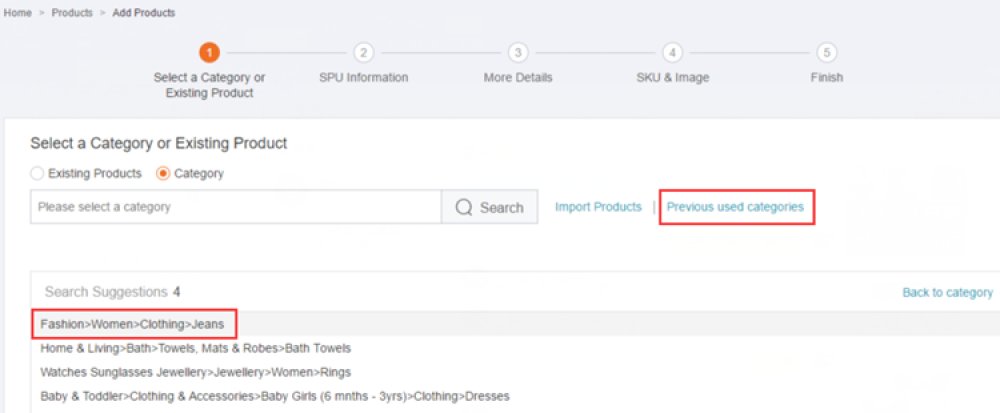Pick the Jewellery>Women>Rings suggestion

tap(196, 372)
